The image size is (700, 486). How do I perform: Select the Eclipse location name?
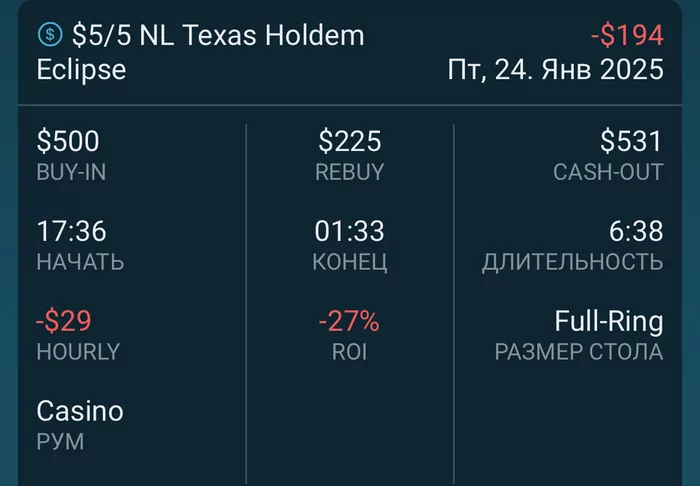[82, 70]
